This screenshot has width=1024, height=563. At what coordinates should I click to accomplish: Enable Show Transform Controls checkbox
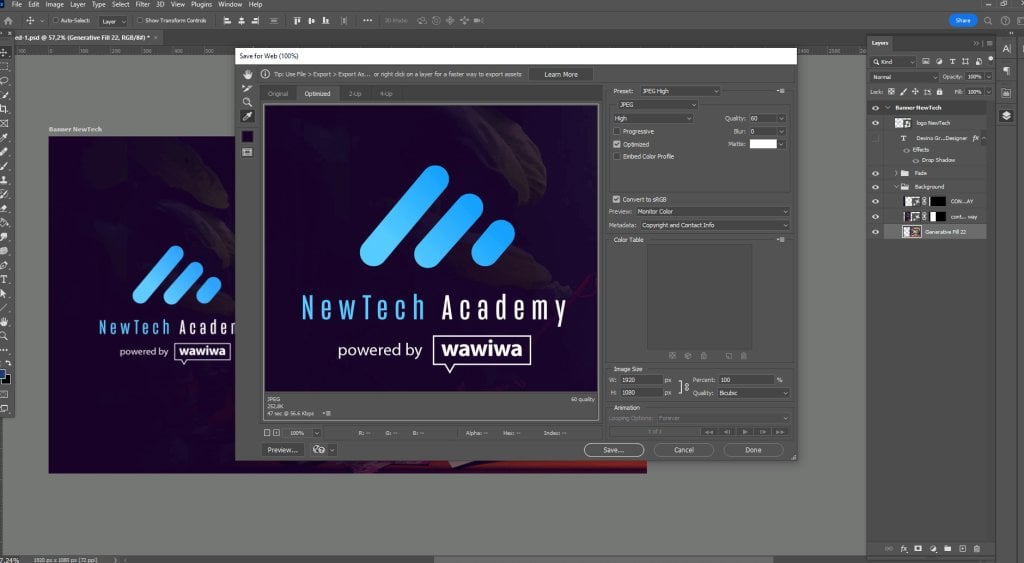[140, 20]
